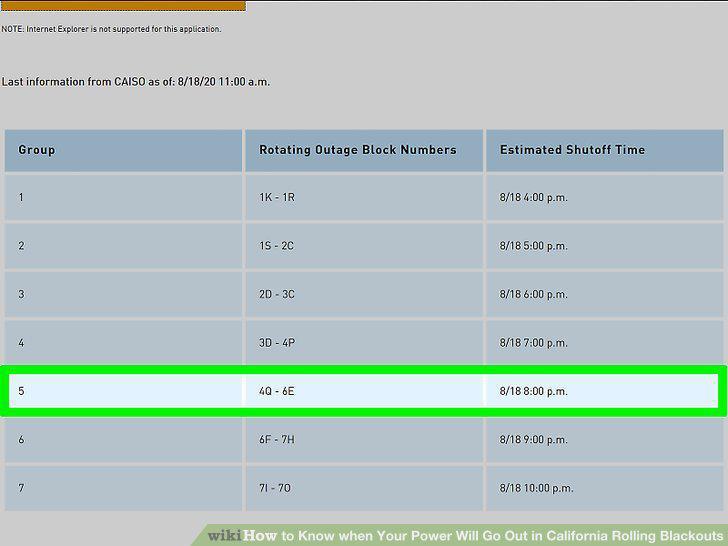Click group number 5 cell
728x546 pixels.
tap(125, 391)
